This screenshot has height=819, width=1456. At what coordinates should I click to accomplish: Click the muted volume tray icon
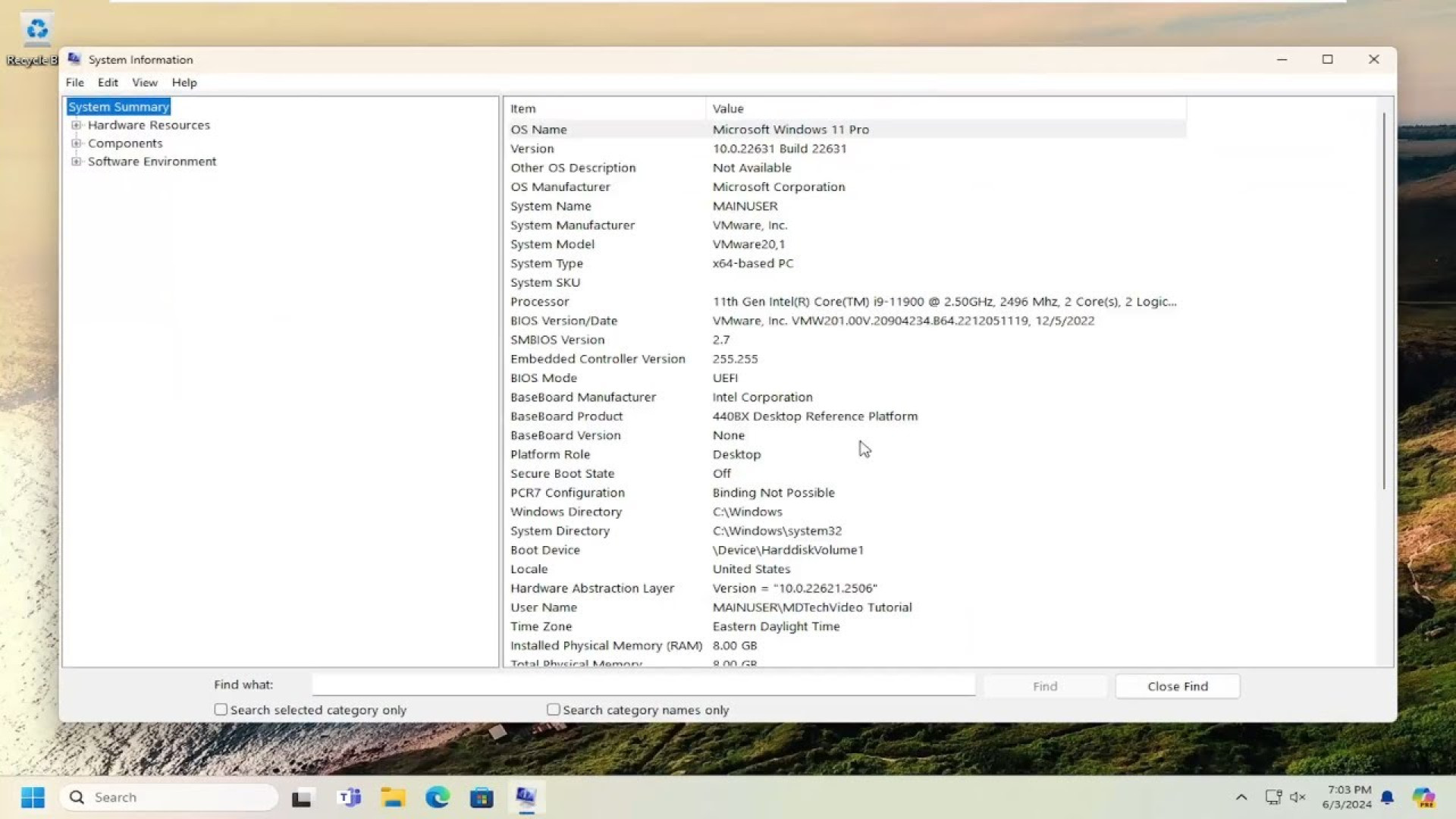point(1298,797)
